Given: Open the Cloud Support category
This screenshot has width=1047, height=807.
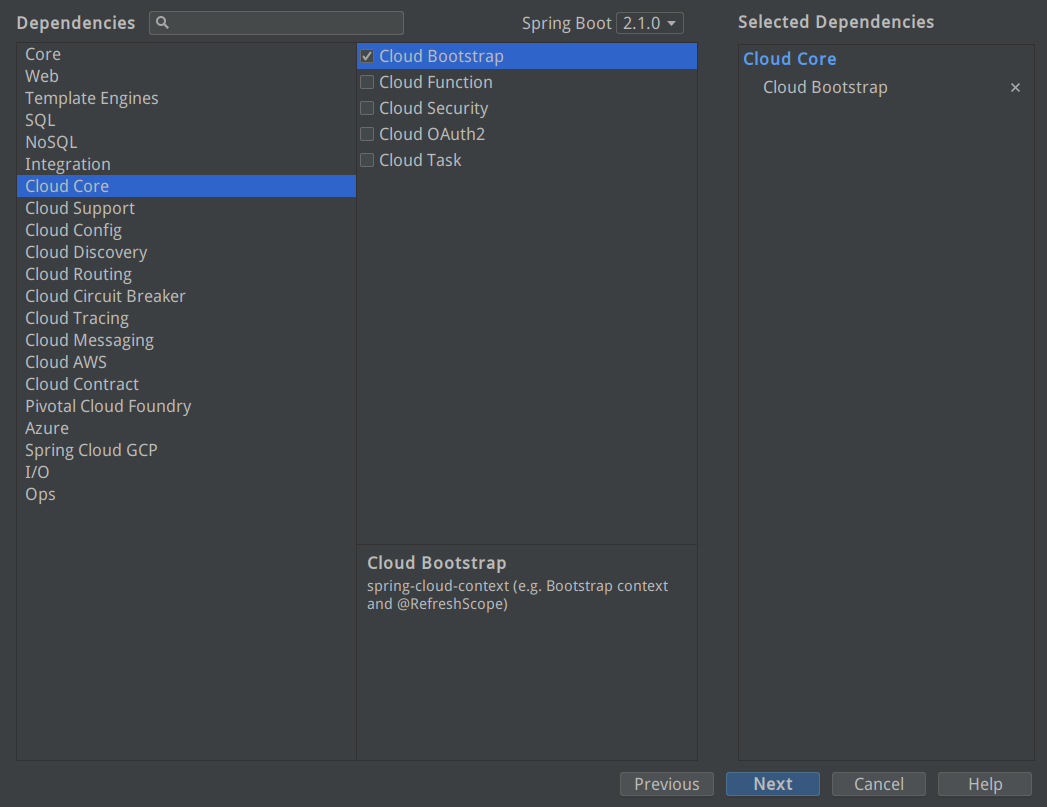Looking at the screenshot, I should tap(186, 208).
